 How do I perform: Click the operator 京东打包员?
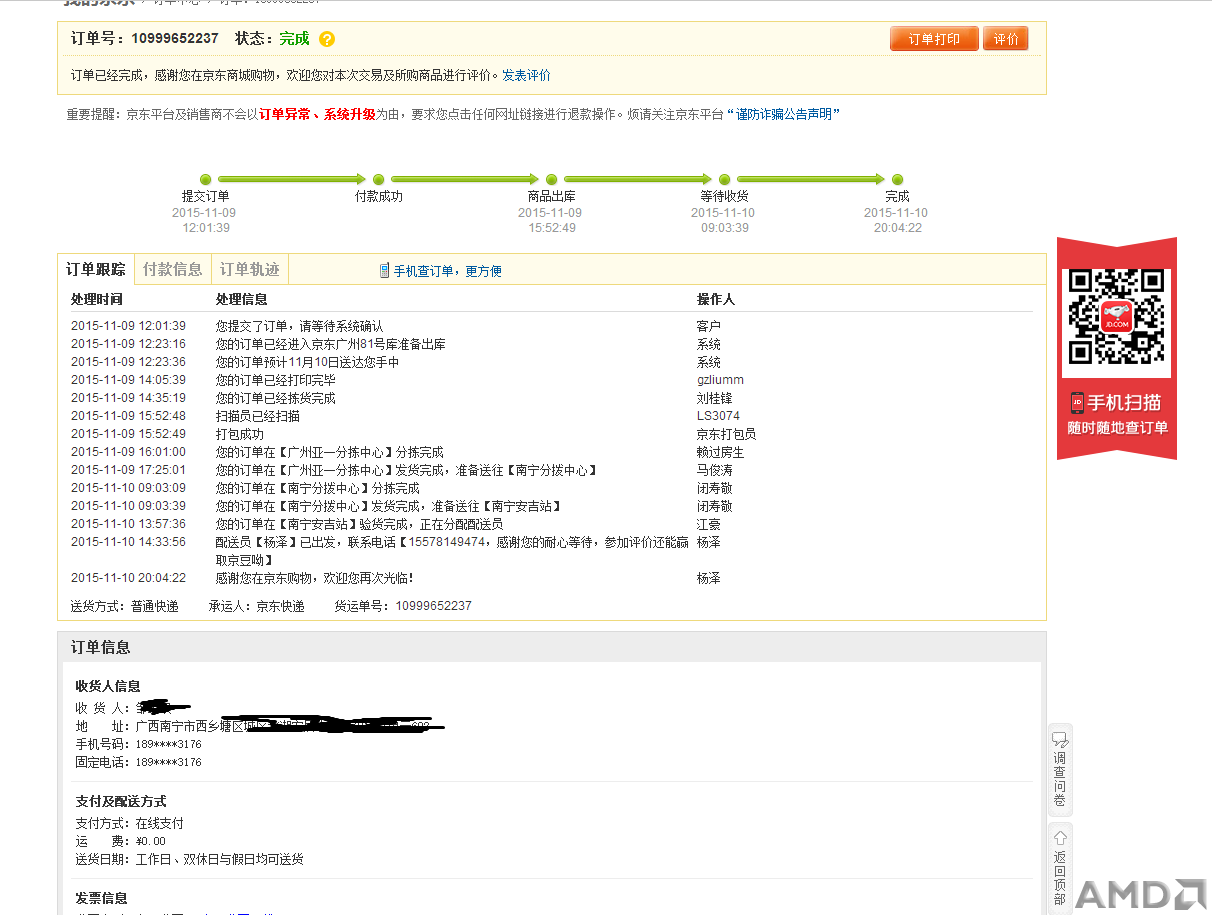(x=726, y=434)
